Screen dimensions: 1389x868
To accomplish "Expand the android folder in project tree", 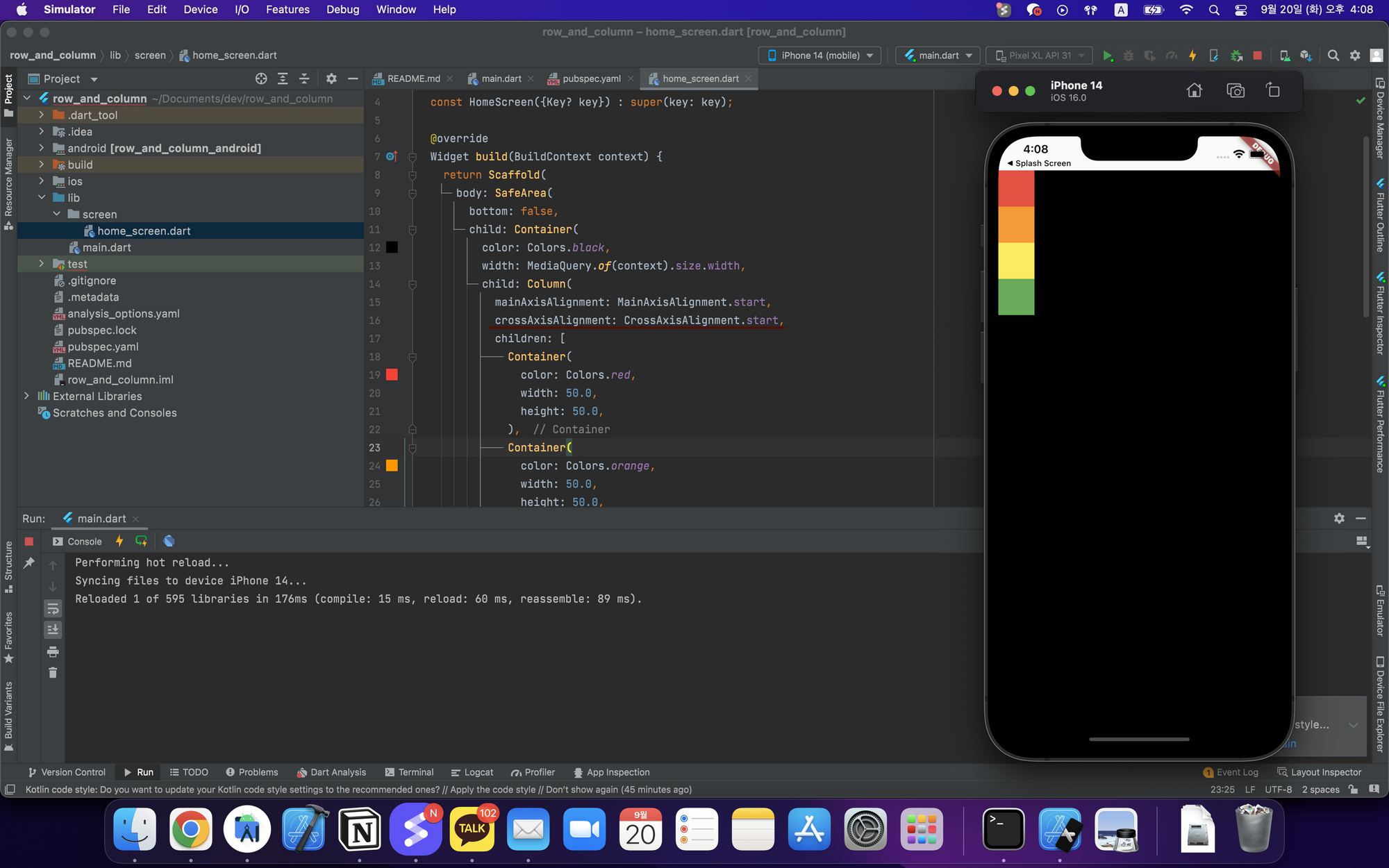I will (42, 148).
